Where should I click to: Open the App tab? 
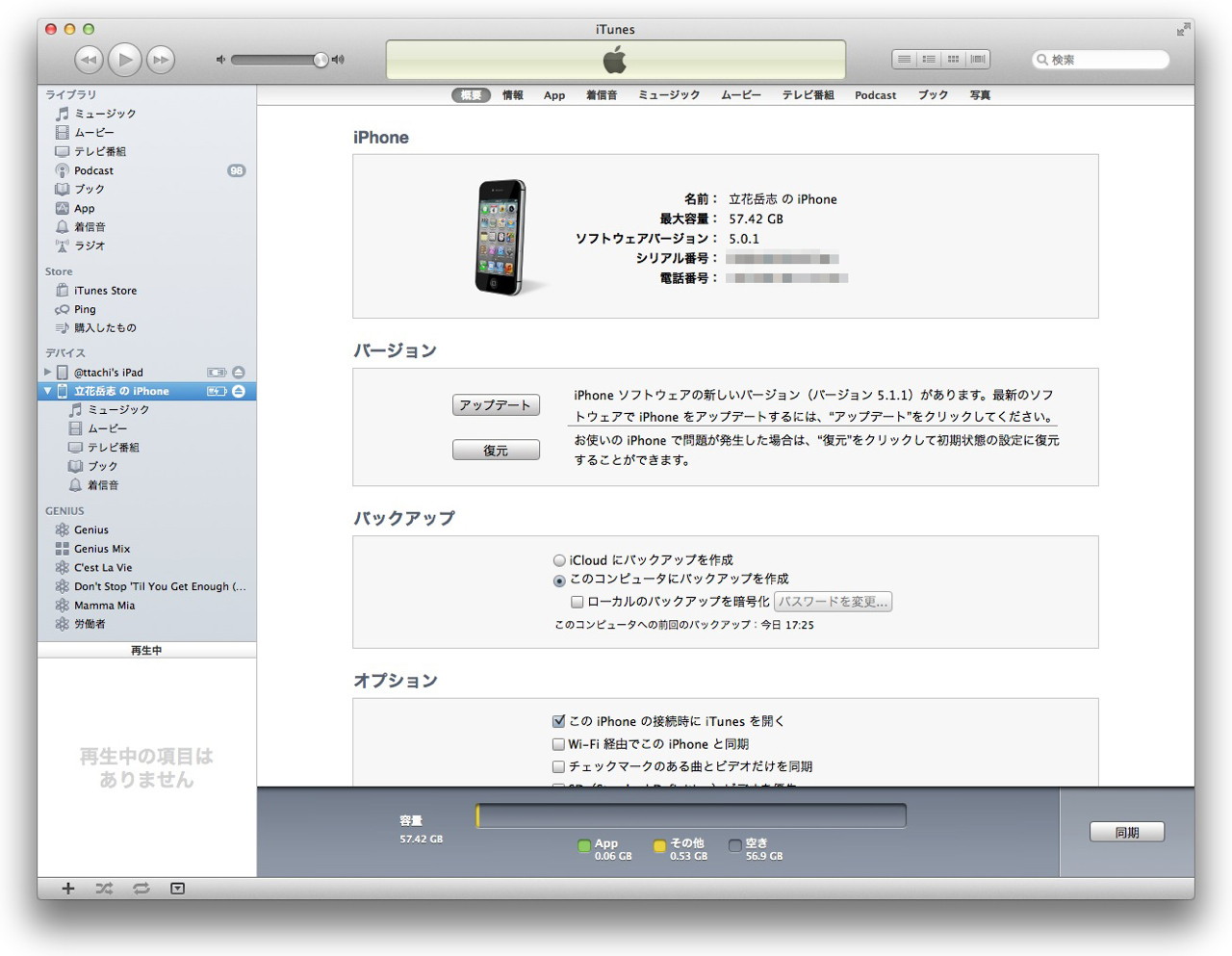click(554, 95)
